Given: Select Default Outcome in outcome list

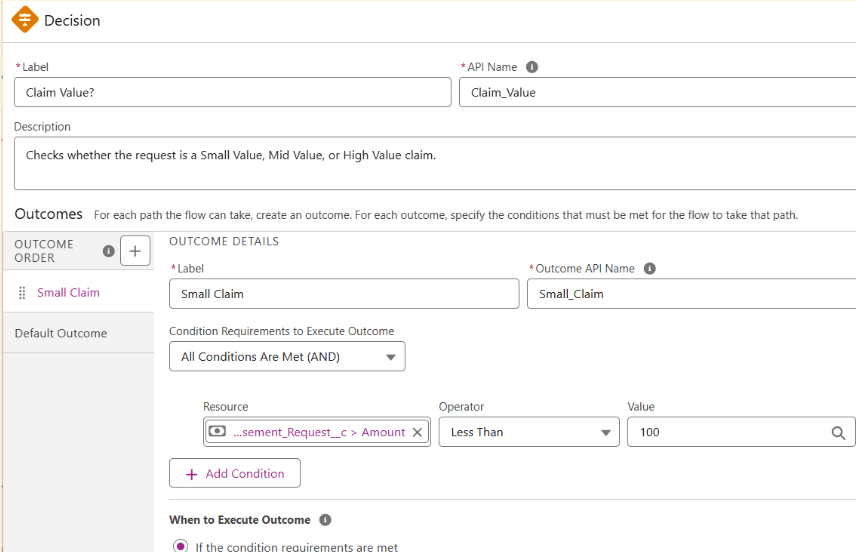Looking at the screenshot, I should click(61, 333).
